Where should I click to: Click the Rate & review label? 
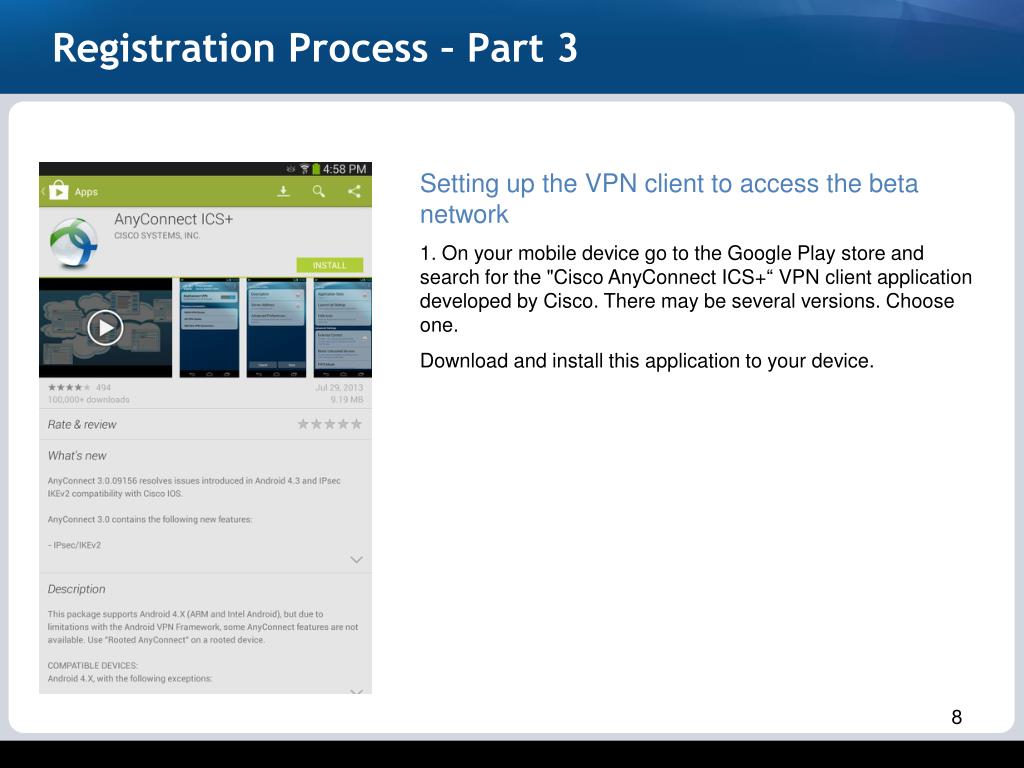coord(82,424)
